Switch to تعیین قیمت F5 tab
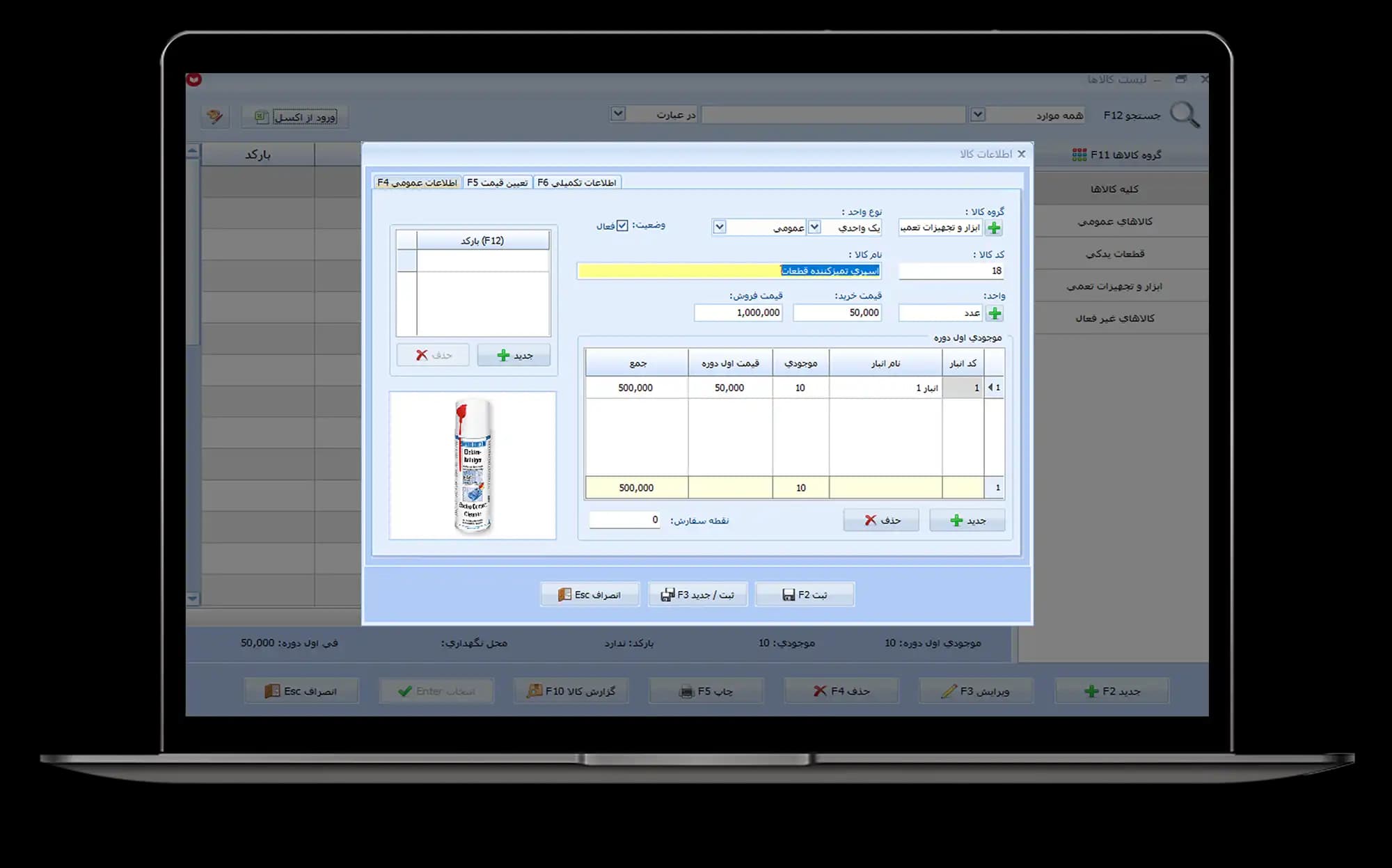The height and width of the screenshot is (868, 1392). [x=497, y=182]
